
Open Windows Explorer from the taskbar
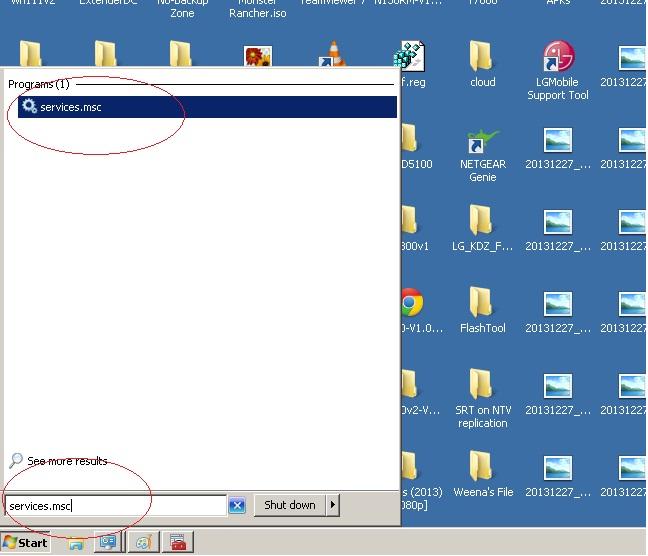(76, 543)
